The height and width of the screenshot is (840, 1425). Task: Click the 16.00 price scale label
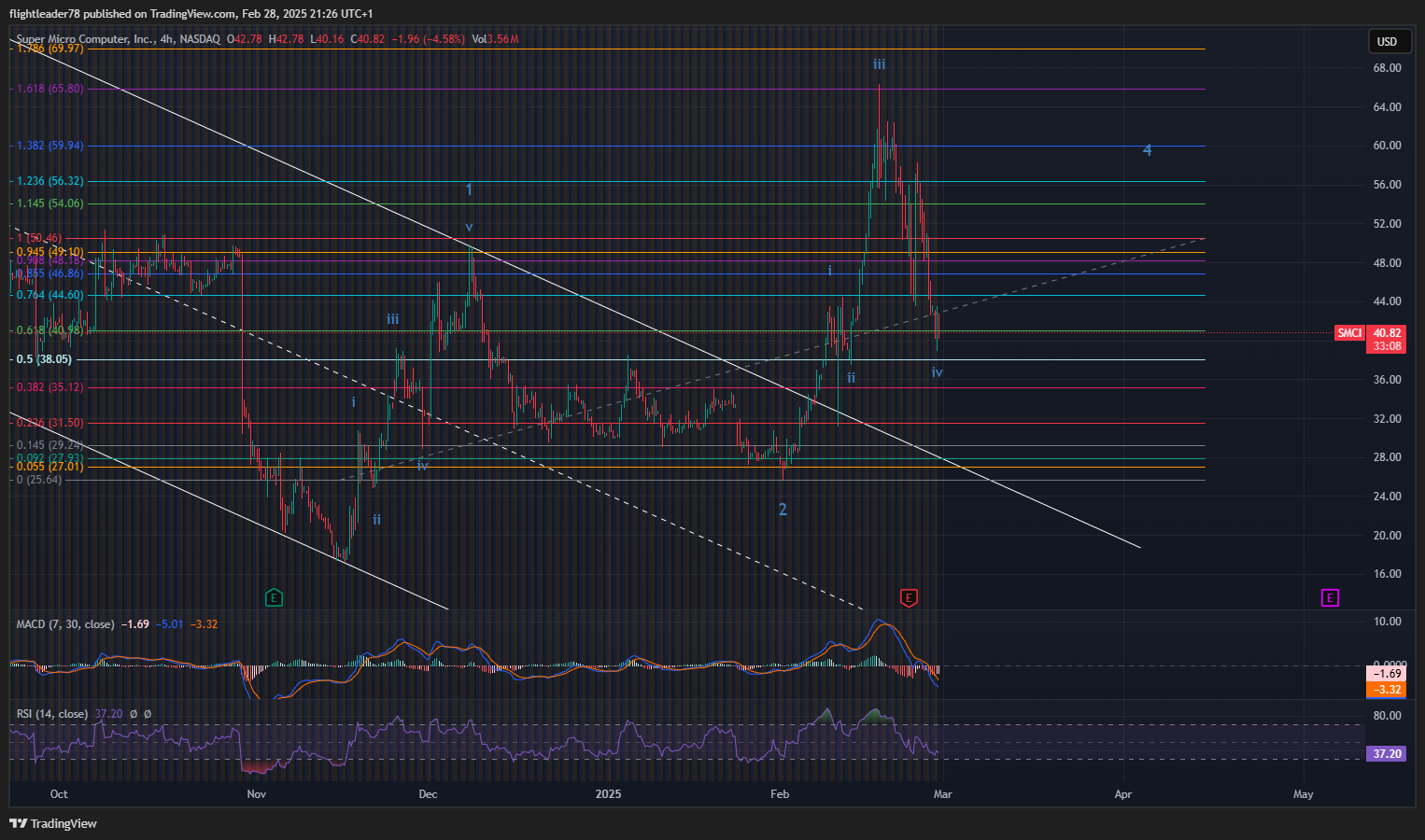tap(1387, 574)
